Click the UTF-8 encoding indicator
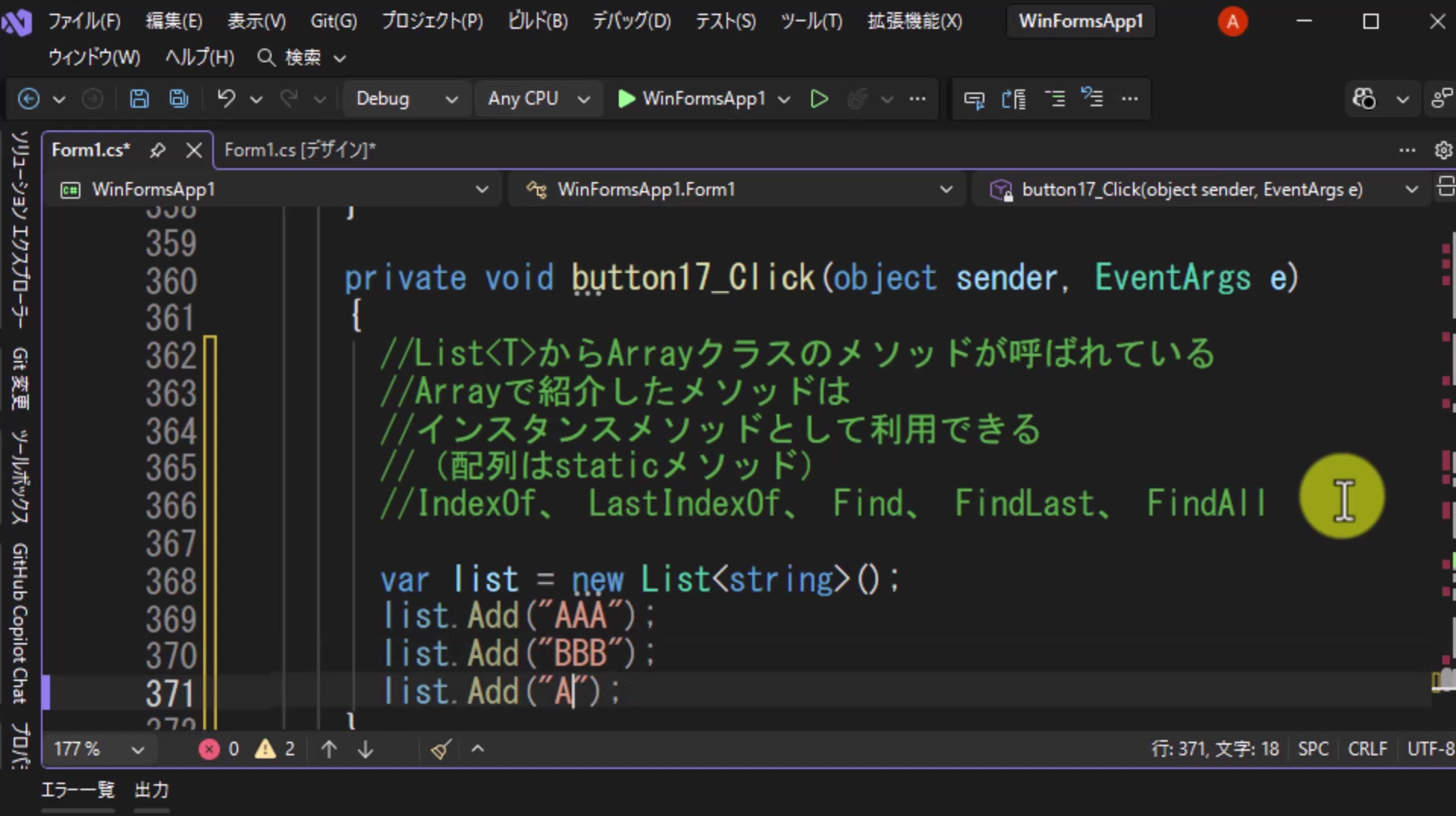Image resolution: width=1456 pixels, height=816 pixels. tap(1431, 749)
